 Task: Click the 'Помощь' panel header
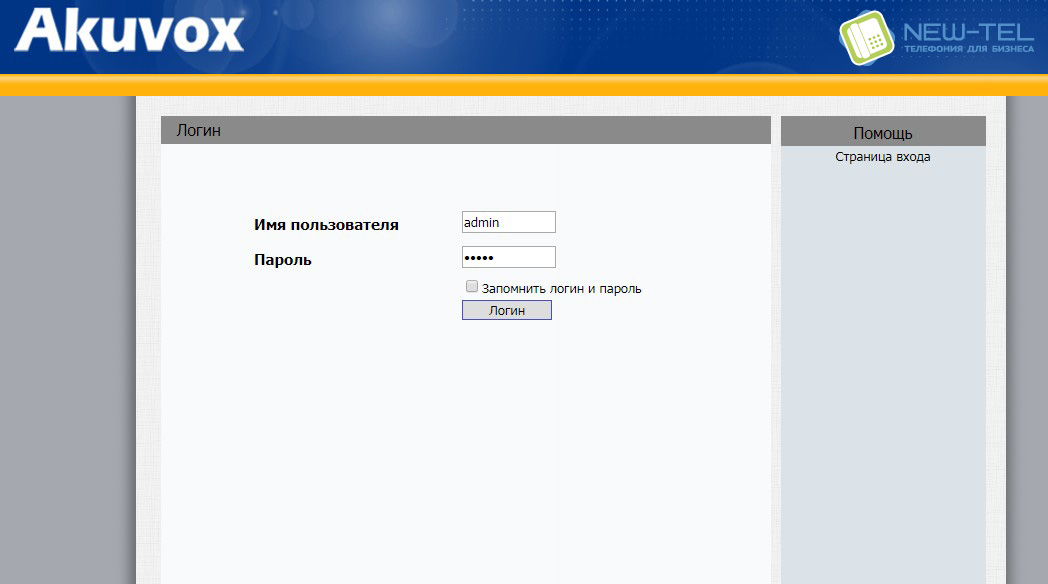coord(882,133)
